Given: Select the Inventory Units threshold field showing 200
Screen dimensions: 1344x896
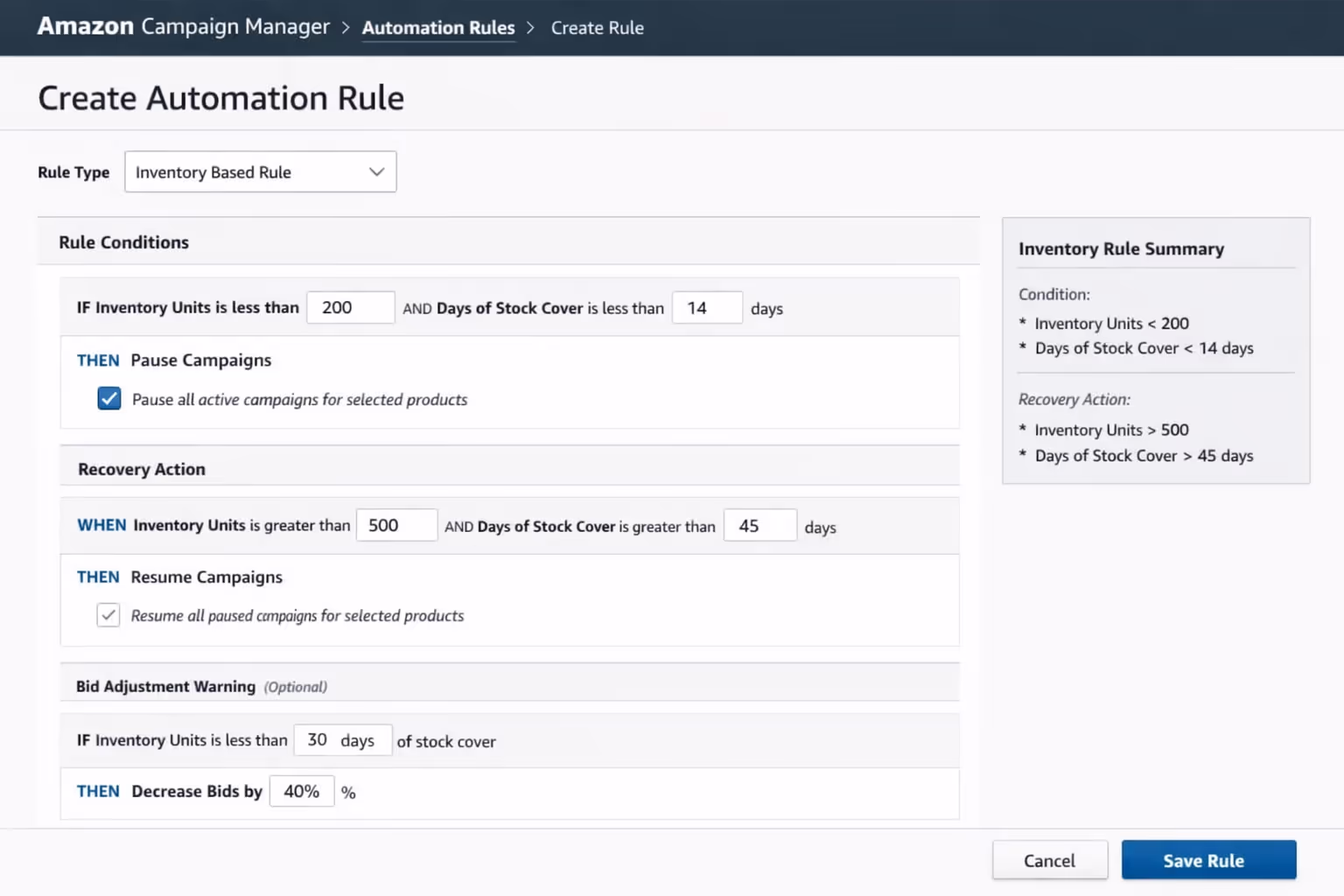Looking at the screenshot, I should (x=350, y=307).
